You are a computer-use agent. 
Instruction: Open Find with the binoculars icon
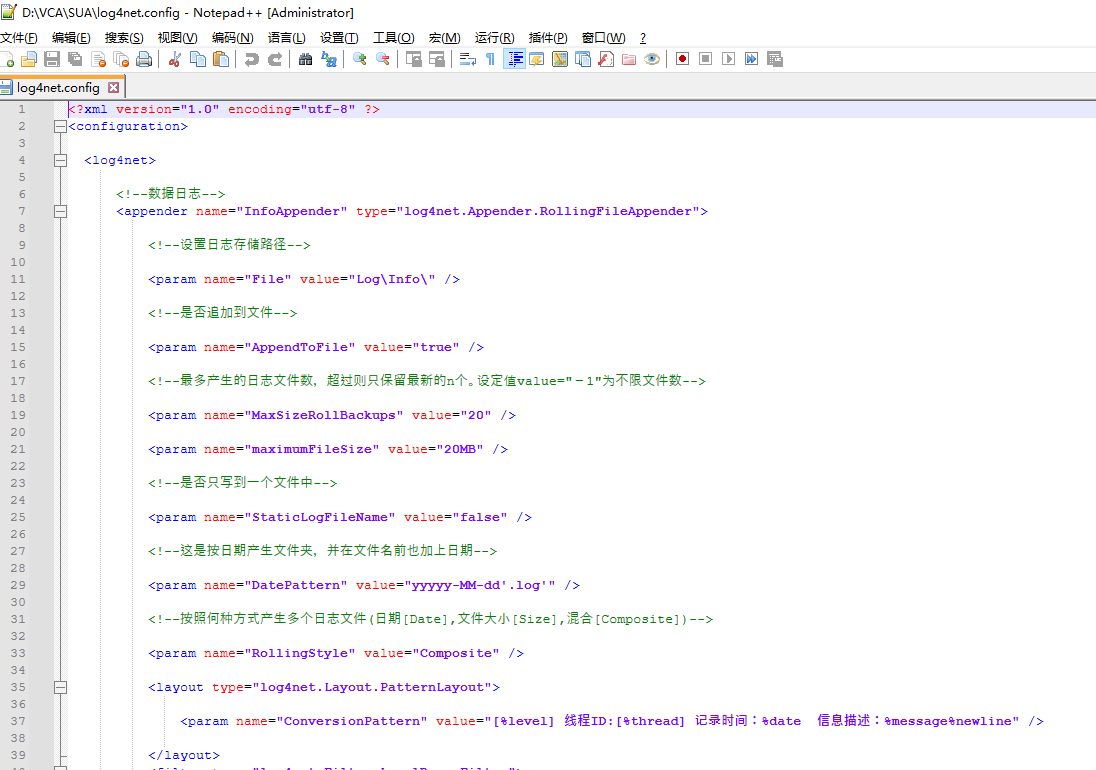point(305,59)
